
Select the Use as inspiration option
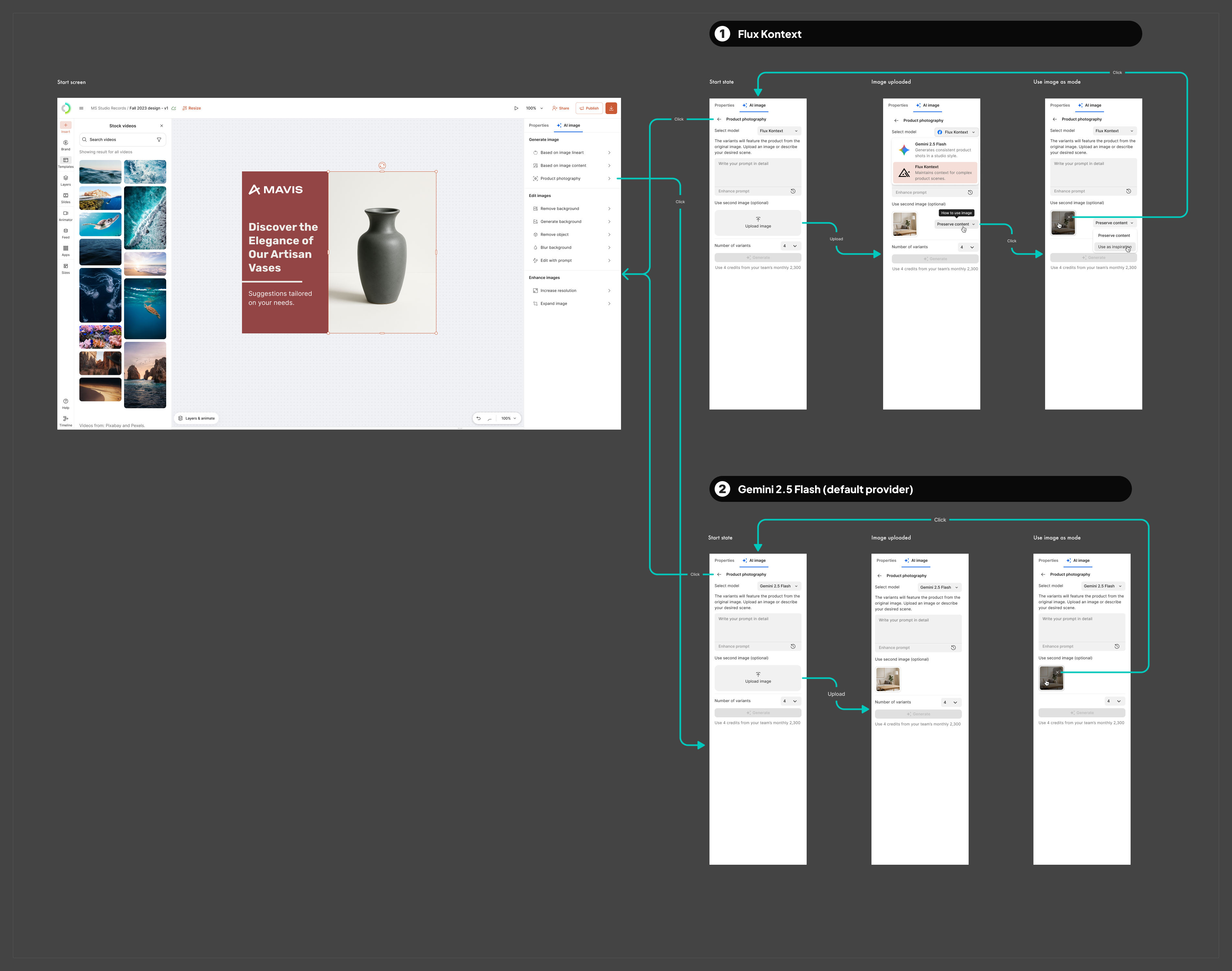[x=1114, y=247]
